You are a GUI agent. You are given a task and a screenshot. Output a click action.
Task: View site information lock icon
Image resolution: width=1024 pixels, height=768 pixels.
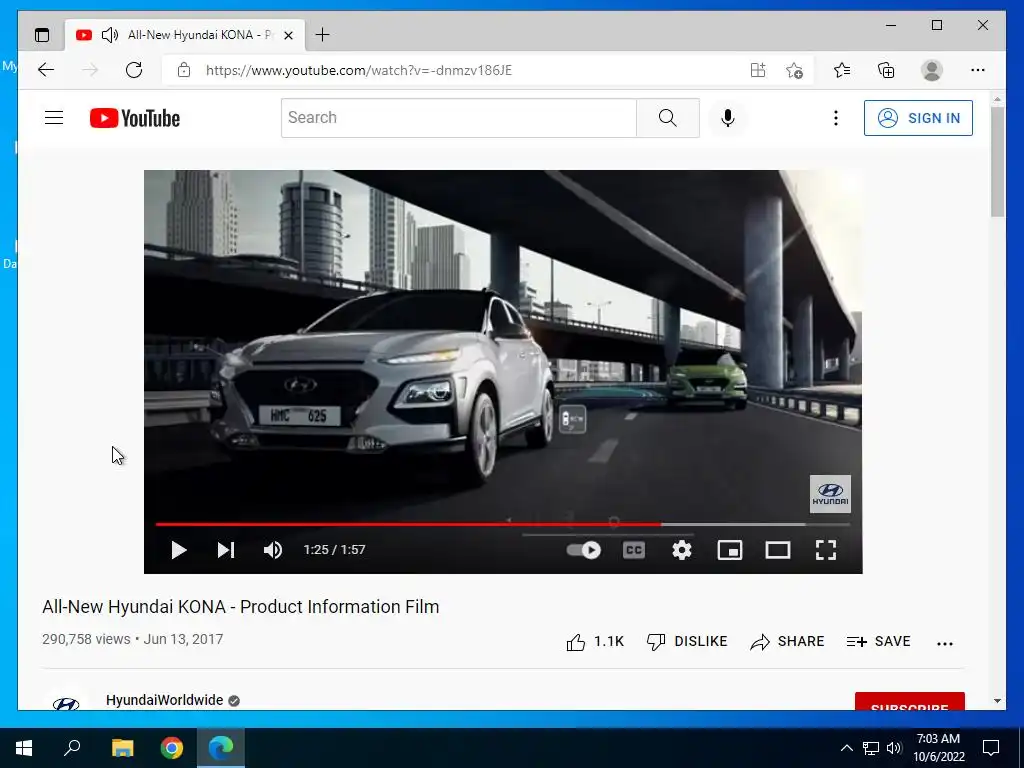click(x=184, y=70)
